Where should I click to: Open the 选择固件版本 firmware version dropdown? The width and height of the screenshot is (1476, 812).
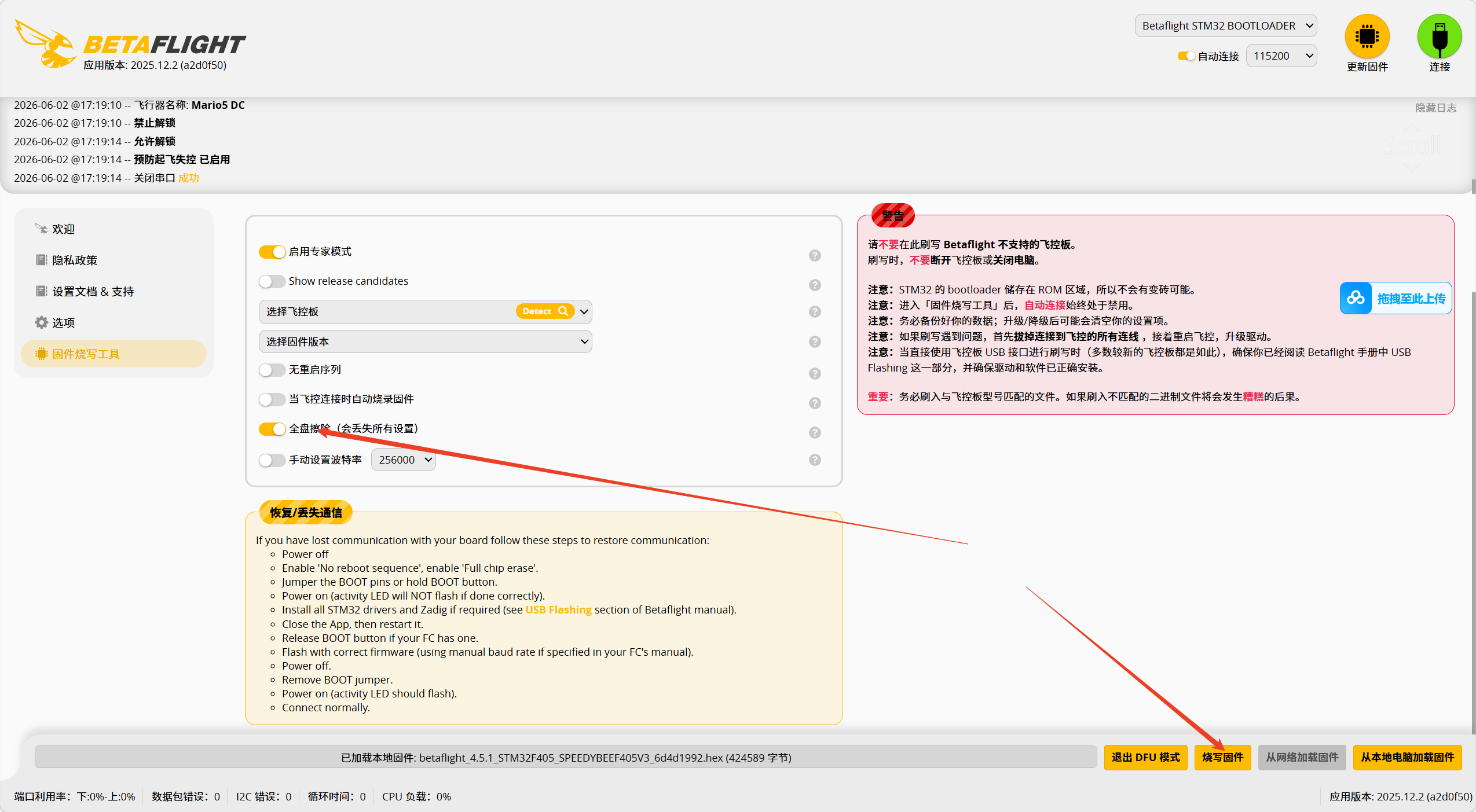[425, 341]
